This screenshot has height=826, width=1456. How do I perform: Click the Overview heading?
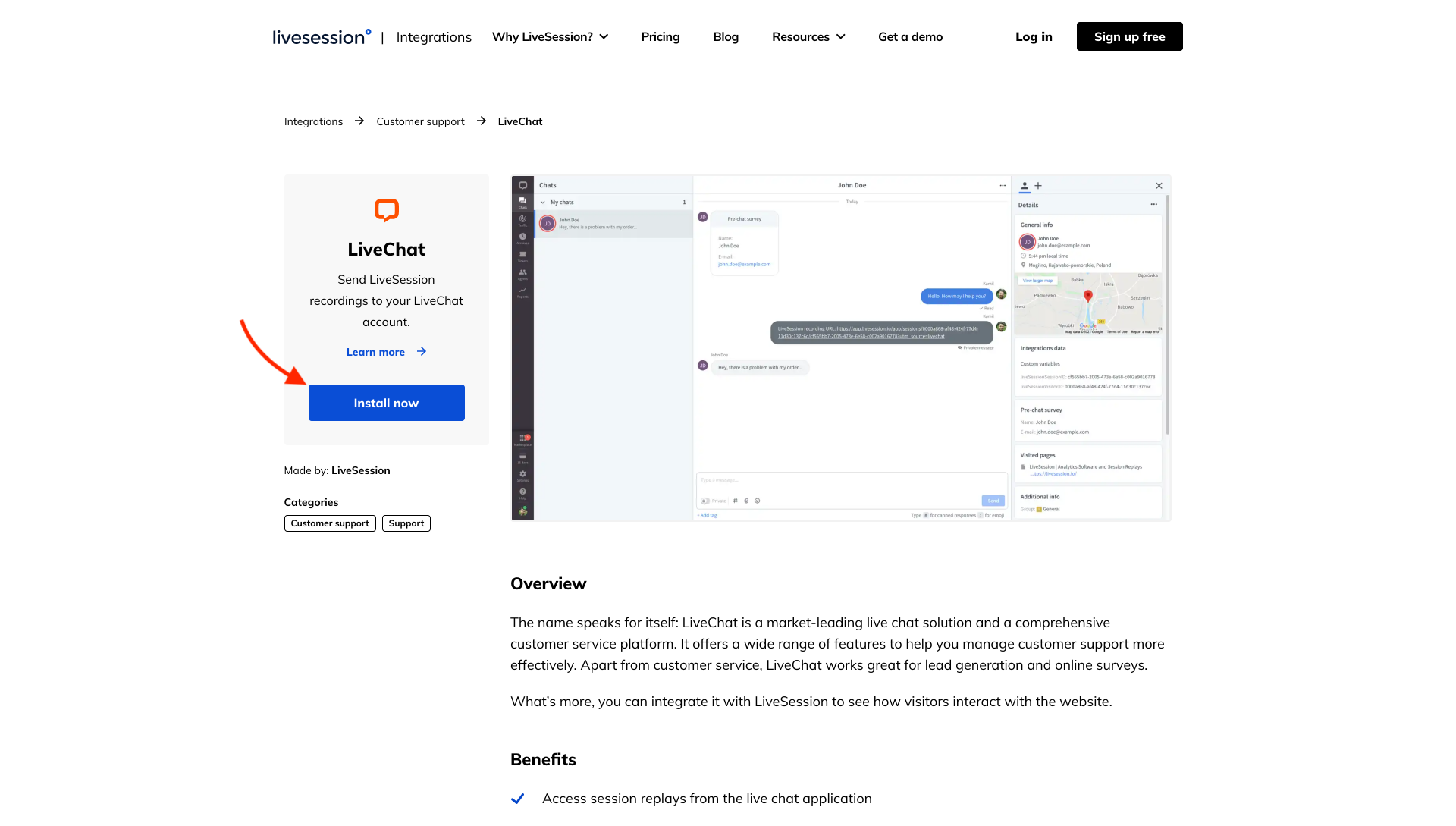548,584
